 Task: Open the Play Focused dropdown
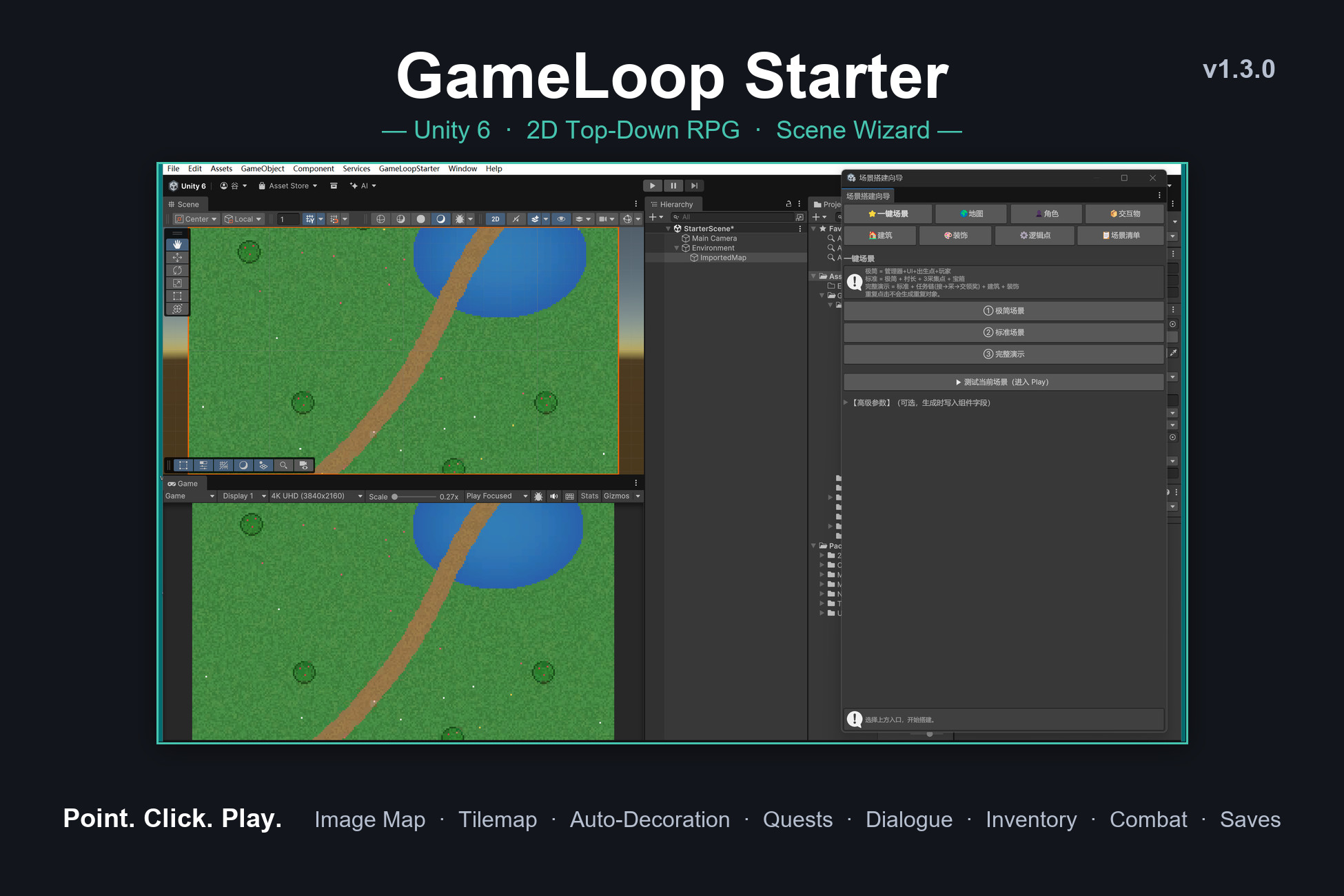[x=497, y=496]
